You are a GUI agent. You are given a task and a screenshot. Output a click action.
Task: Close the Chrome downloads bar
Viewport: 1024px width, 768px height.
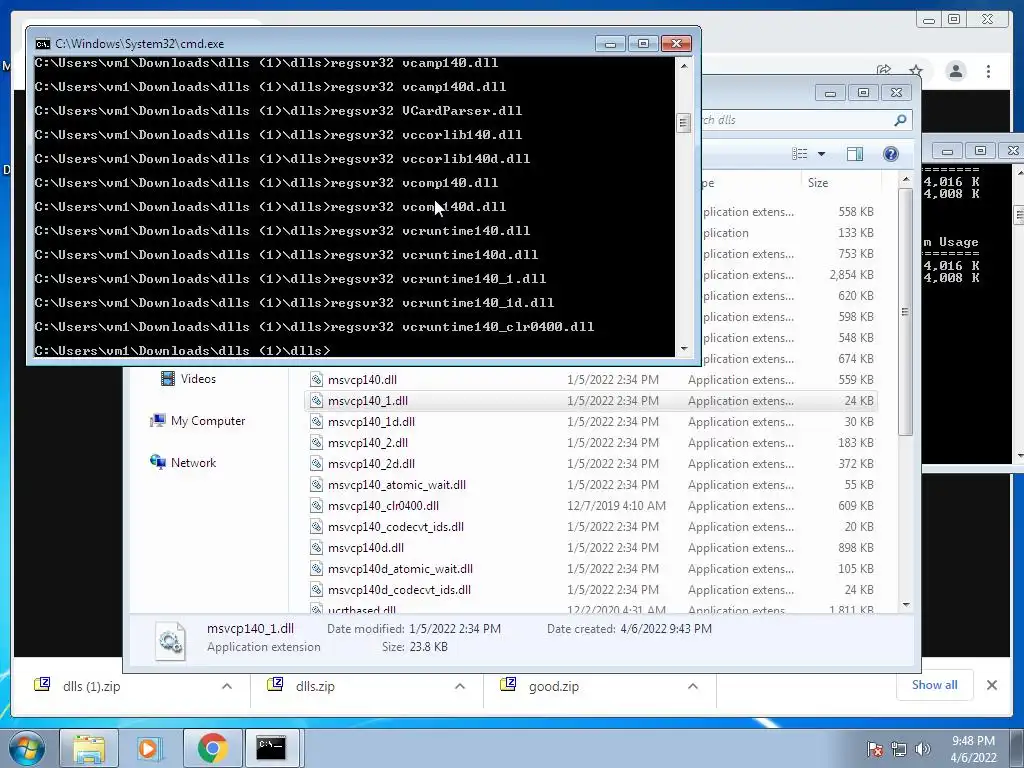coord(991,685)
